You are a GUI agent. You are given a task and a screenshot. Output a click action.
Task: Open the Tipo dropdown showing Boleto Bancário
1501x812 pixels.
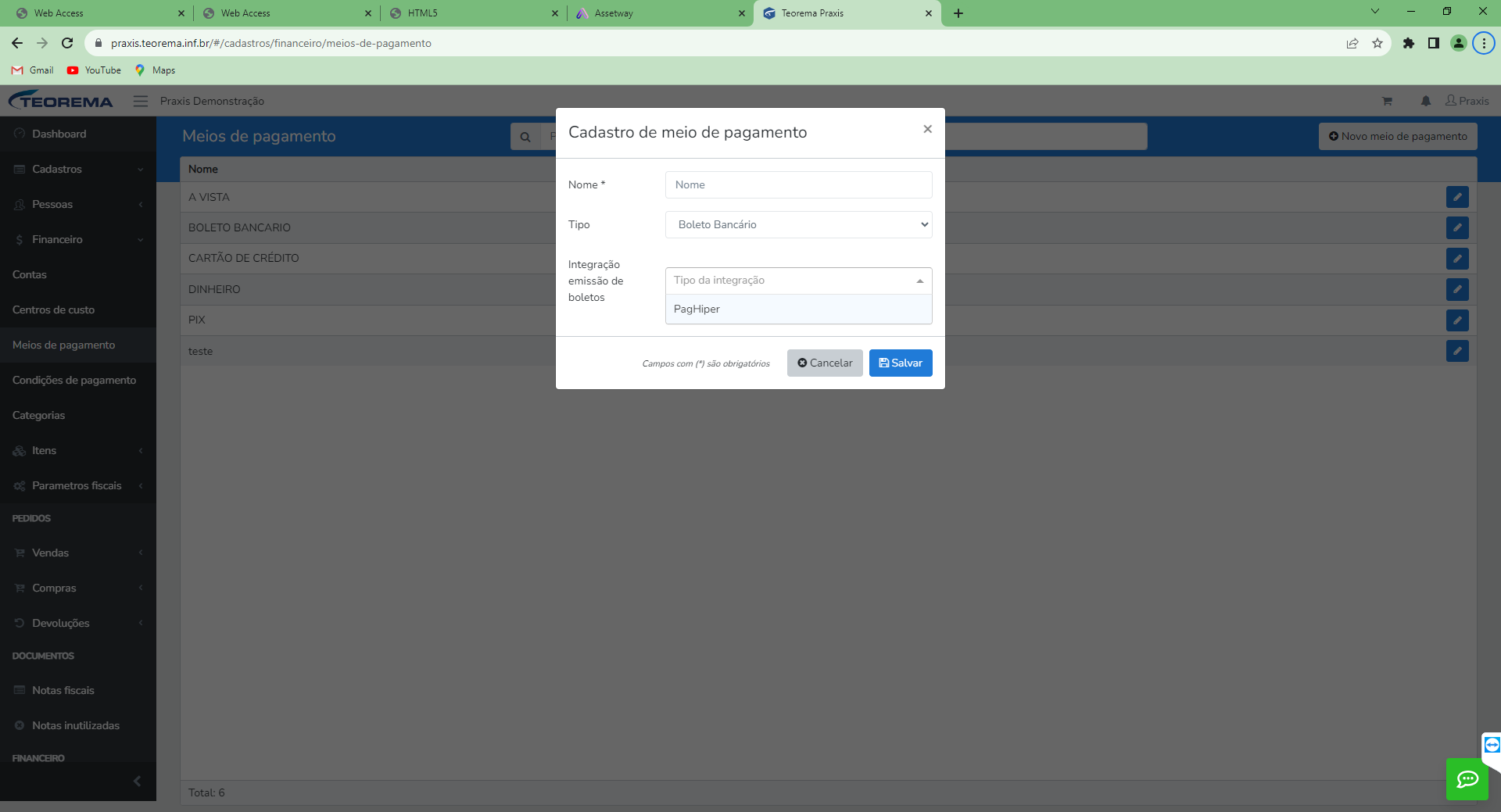[x=798, y=224]
